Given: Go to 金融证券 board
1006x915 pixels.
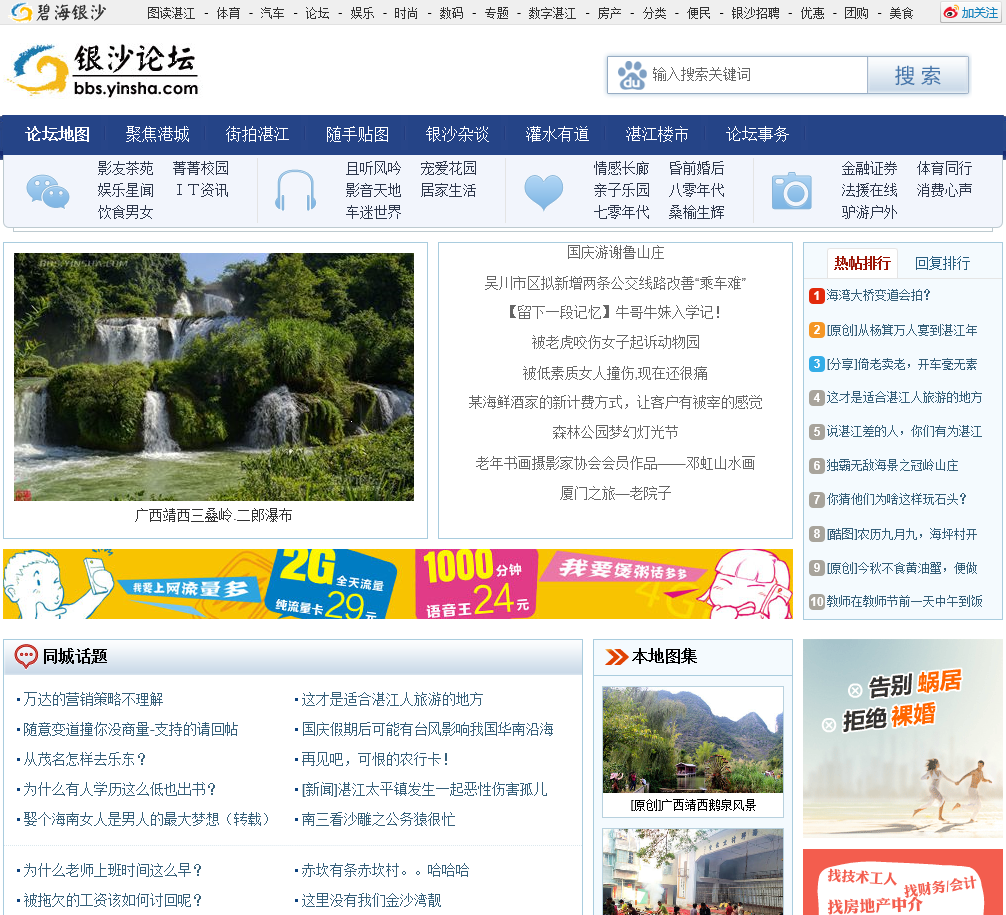Looking at the screenshot, I should pyautogui.click(x=869, y=168).
